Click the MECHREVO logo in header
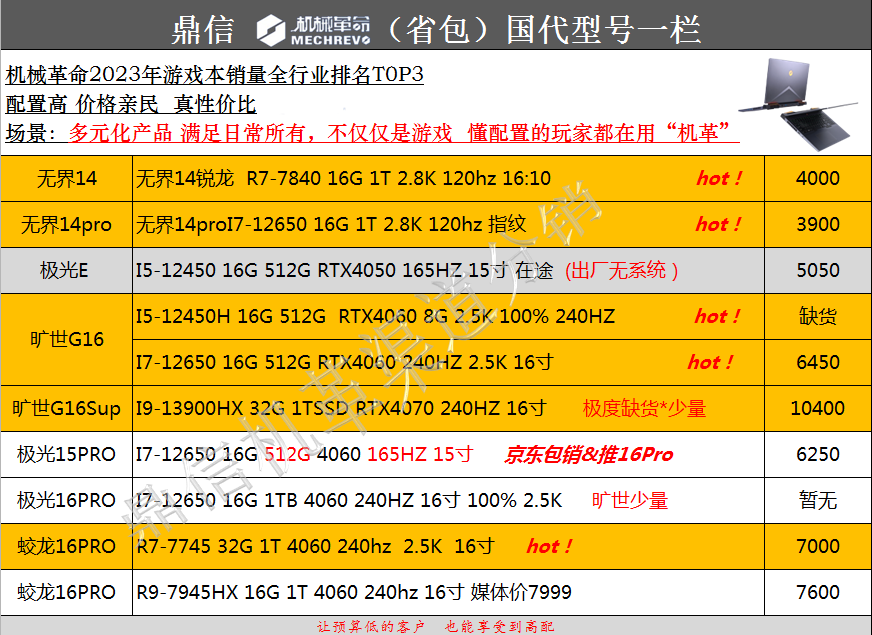872x635 pixels. pyautogui.click(x=313, y=30)
